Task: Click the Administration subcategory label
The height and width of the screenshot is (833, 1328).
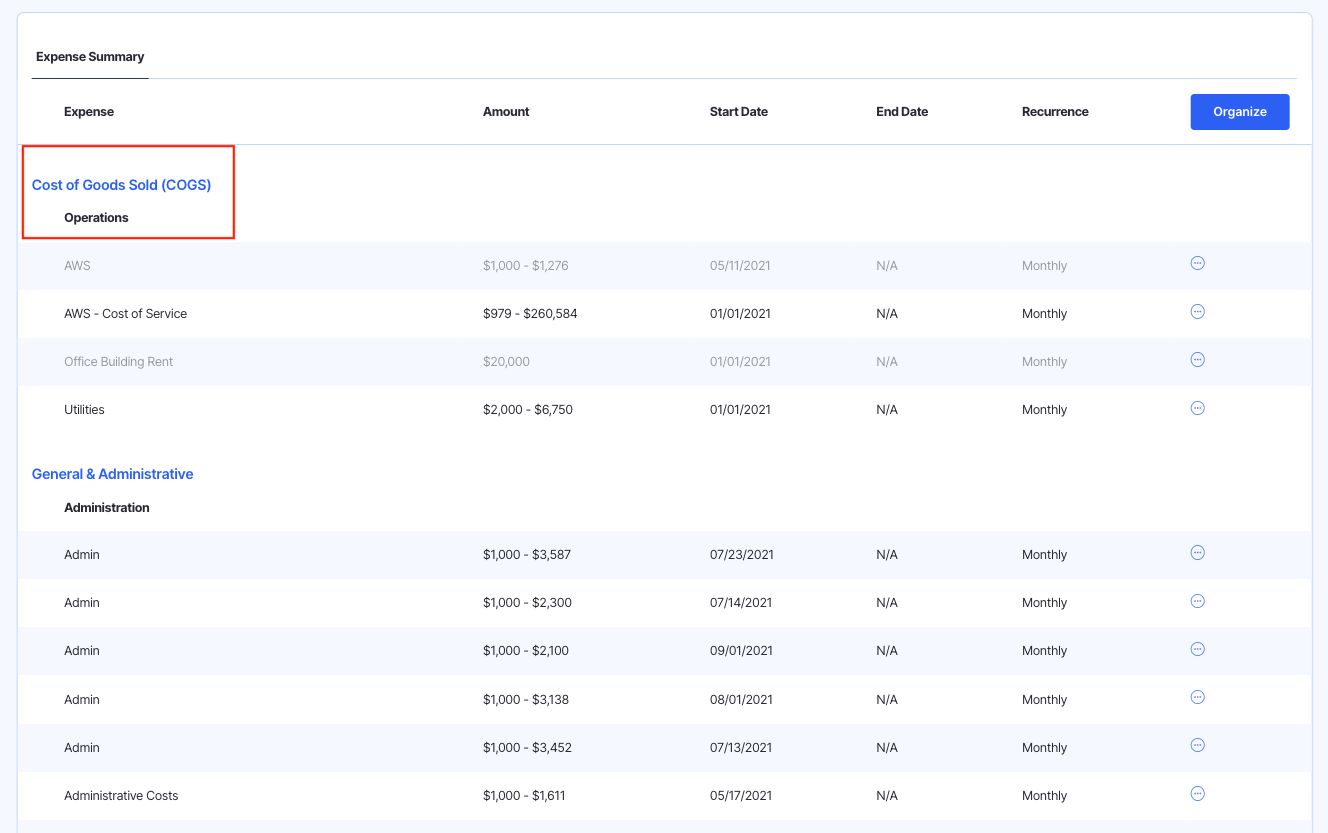Action: (106, 508)
